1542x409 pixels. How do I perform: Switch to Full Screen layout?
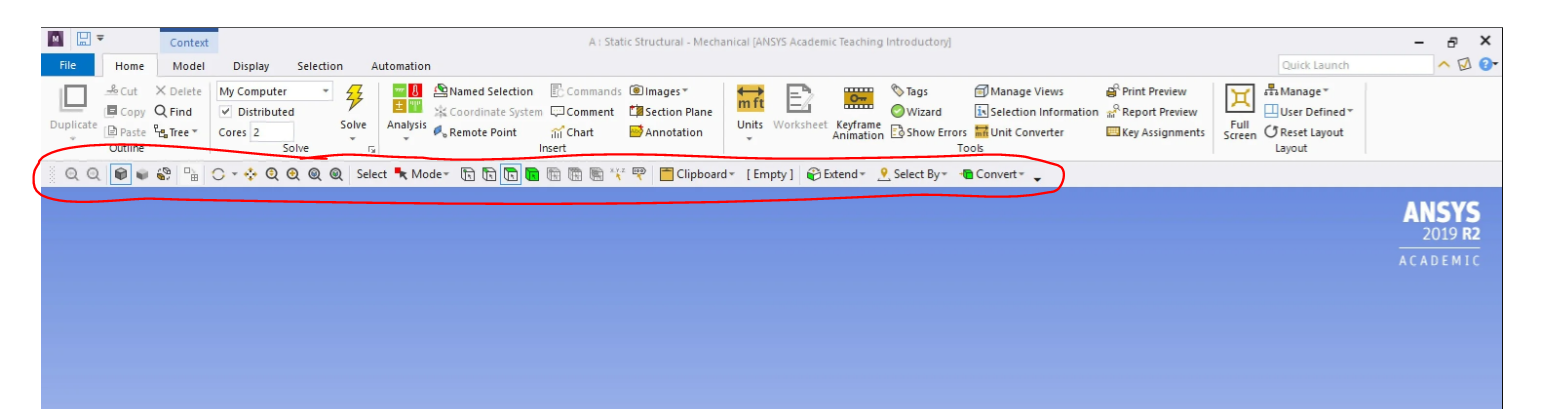(1239, 112)
